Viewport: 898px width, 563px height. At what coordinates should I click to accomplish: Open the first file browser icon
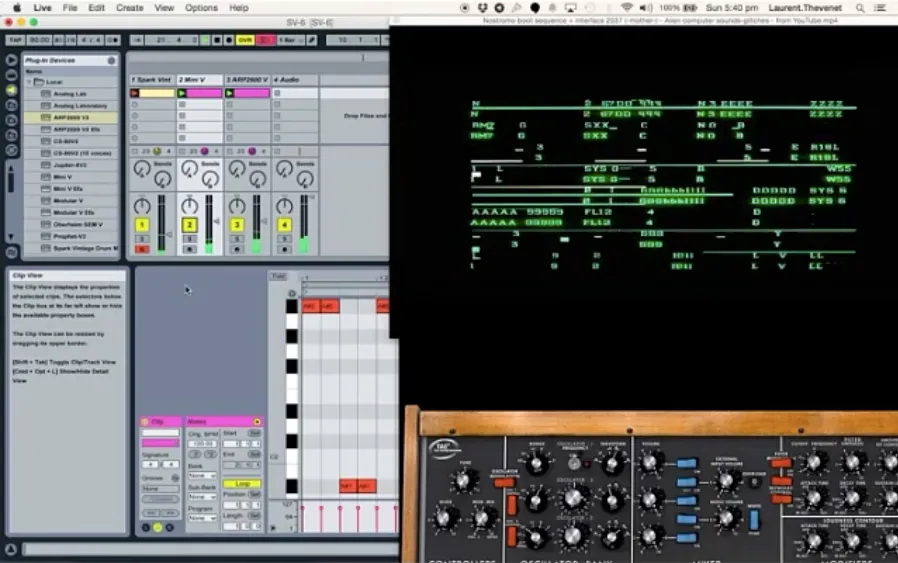pyautogui.click(x=11, y=105)
